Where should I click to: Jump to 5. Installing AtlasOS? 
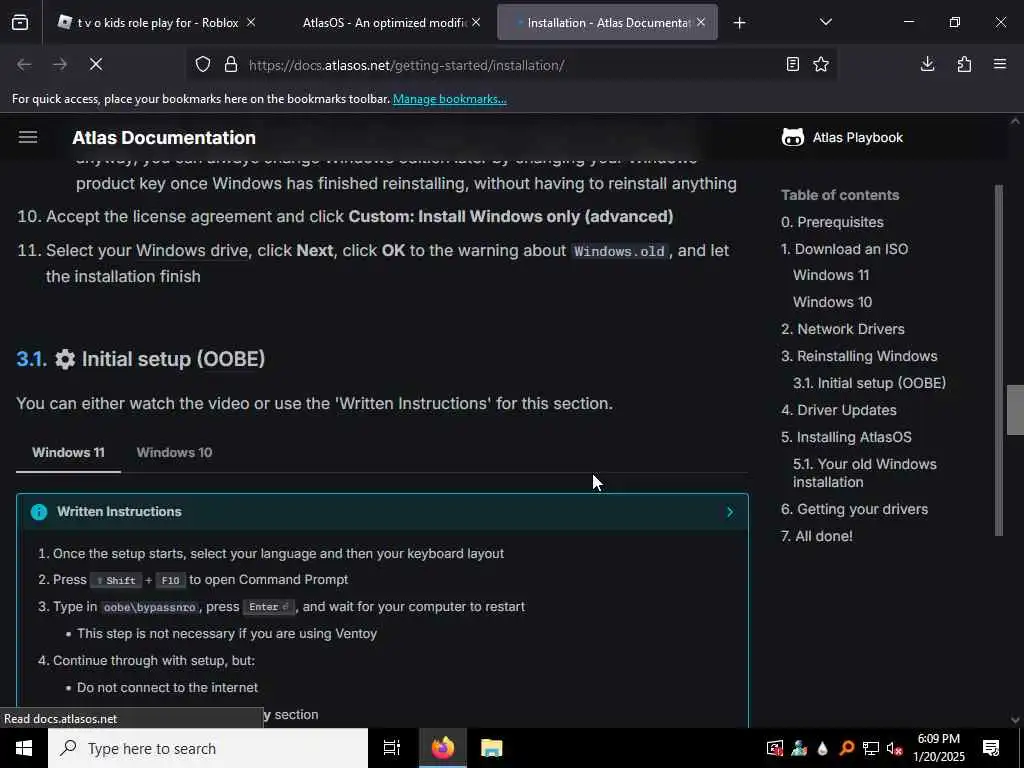[x=846, y=437]
